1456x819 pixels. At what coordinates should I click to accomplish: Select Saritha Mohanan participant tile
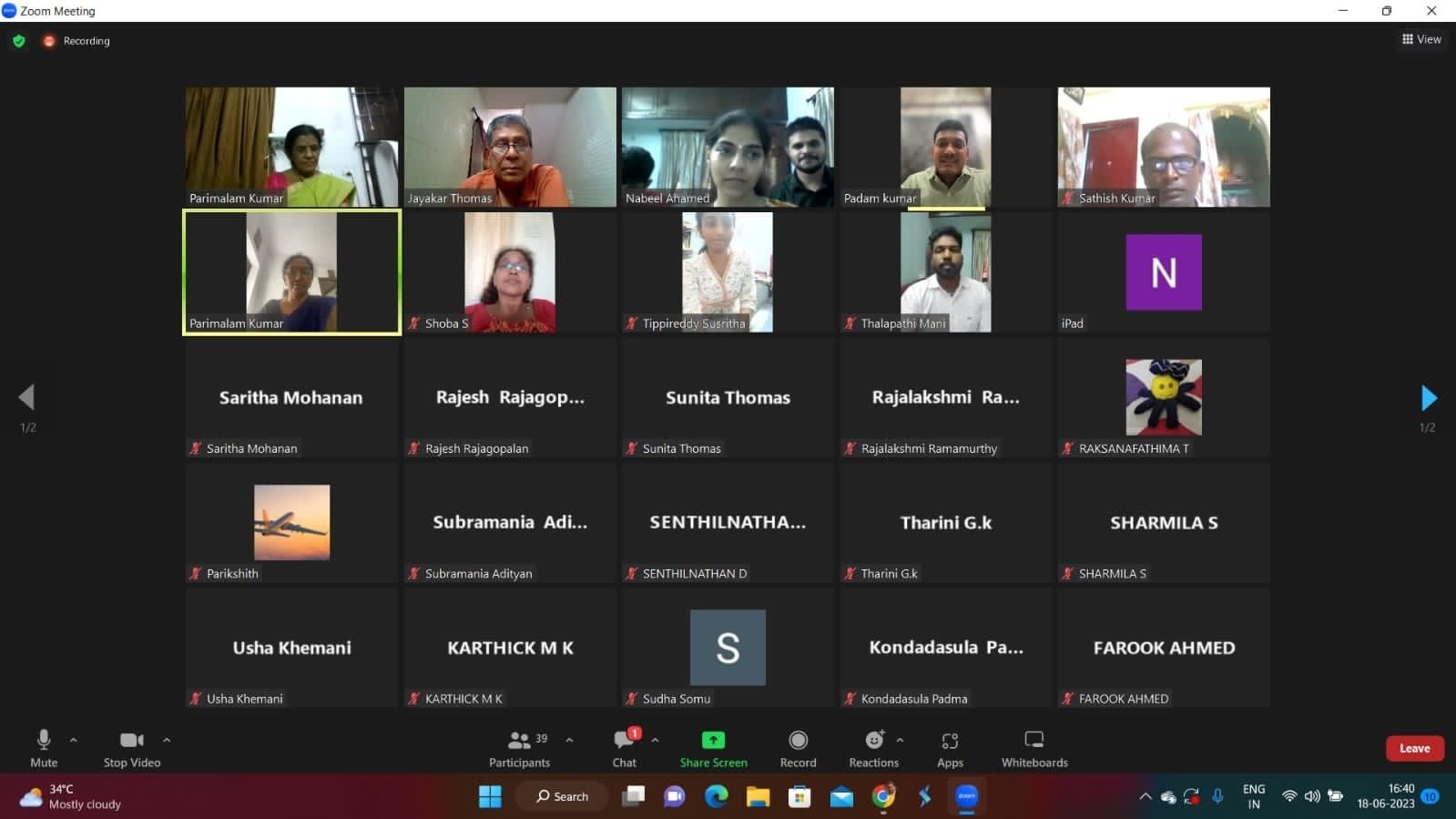[291, 397]
